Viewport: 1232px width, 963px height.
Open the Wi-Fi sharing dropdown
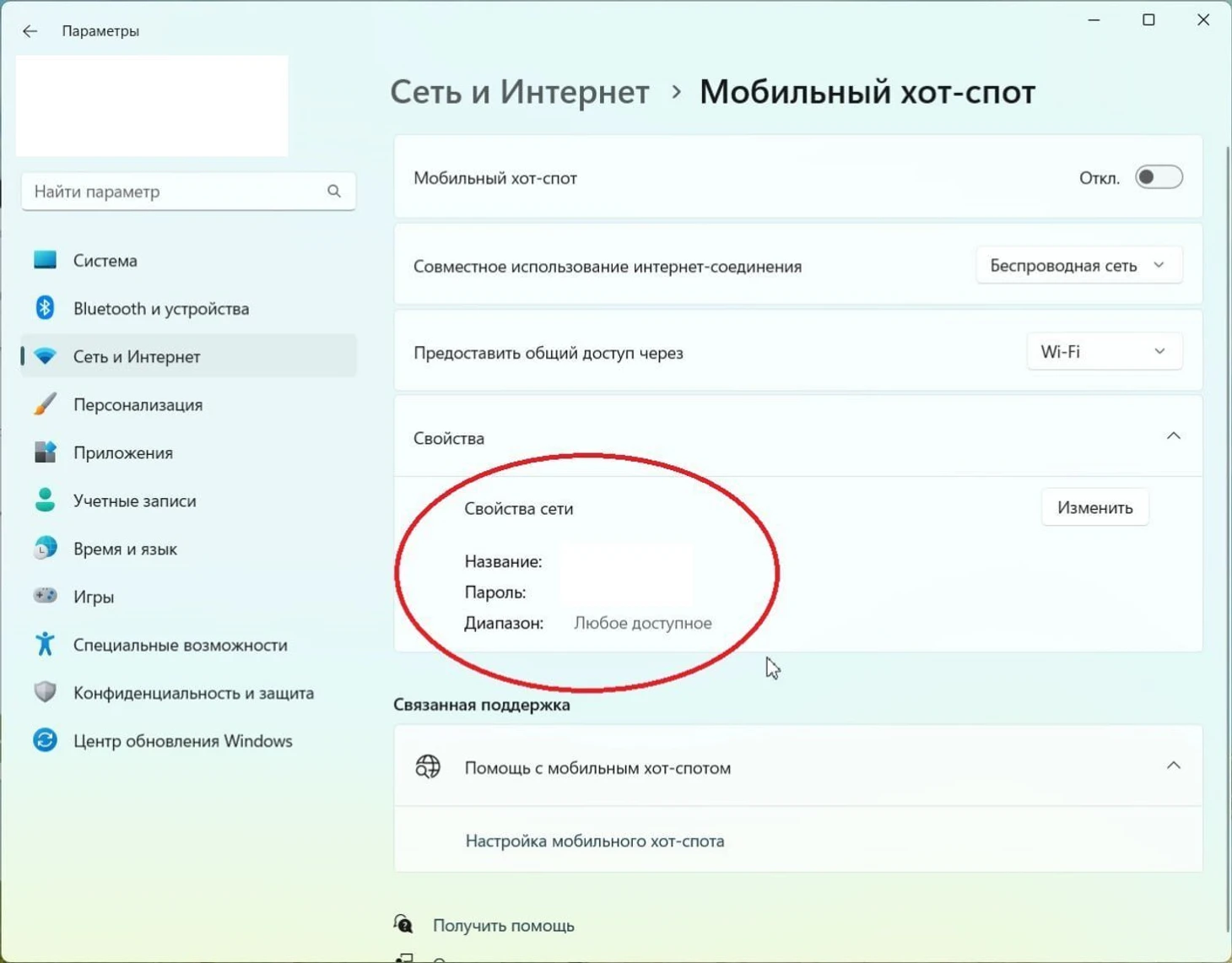(x=1104, y=352)
